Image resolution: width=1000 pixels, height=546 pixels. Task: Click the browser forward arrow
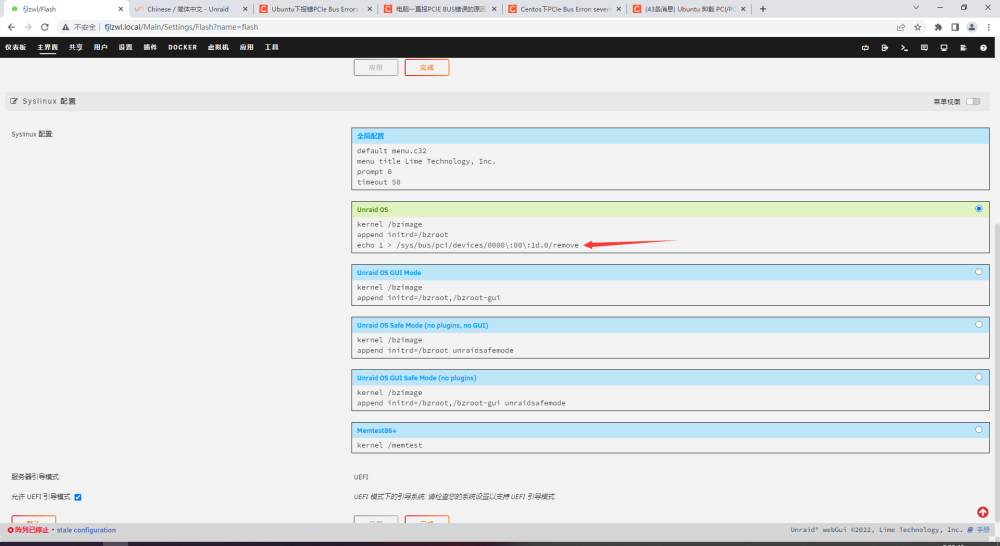click(x=27, y=27)
